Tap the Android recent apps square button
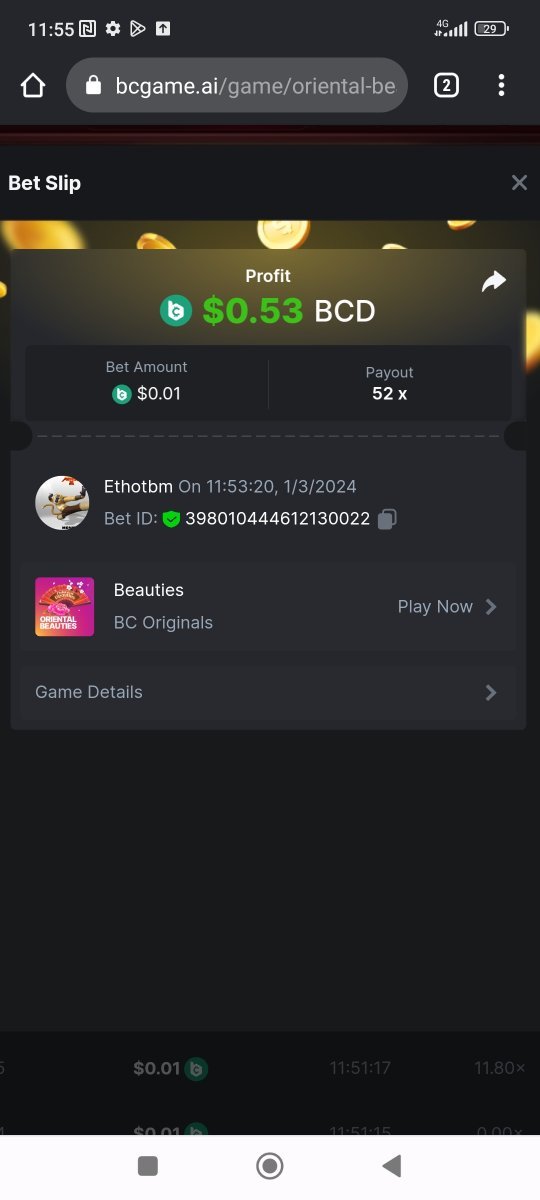The width and height of the screenshot is (540, 1200). (x=148, y=1165)
